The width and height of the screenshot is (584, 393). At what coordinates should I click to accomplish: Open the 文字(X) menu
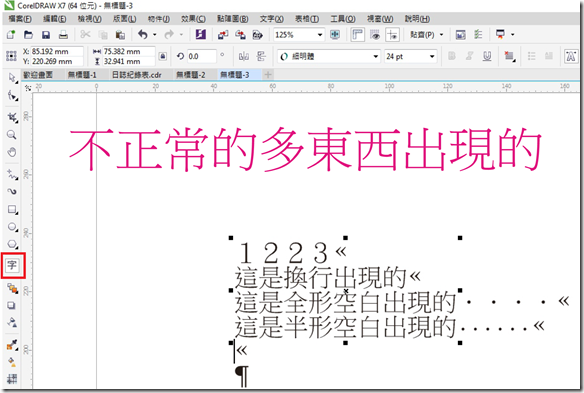point(272,19)
